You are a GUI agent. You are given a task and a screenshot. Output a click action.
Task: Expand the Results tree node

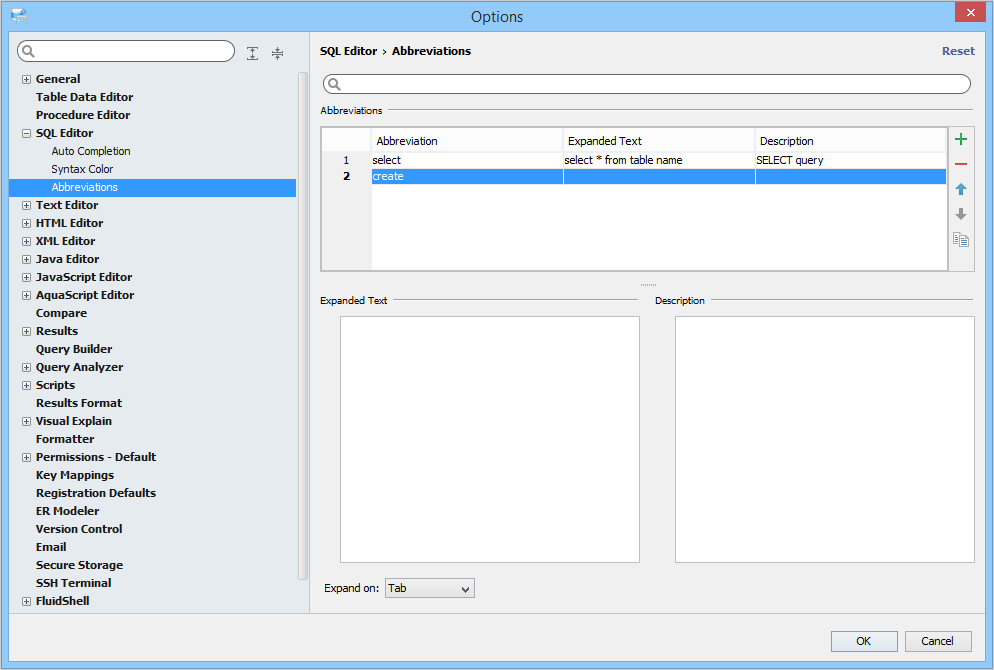[26, 332]
